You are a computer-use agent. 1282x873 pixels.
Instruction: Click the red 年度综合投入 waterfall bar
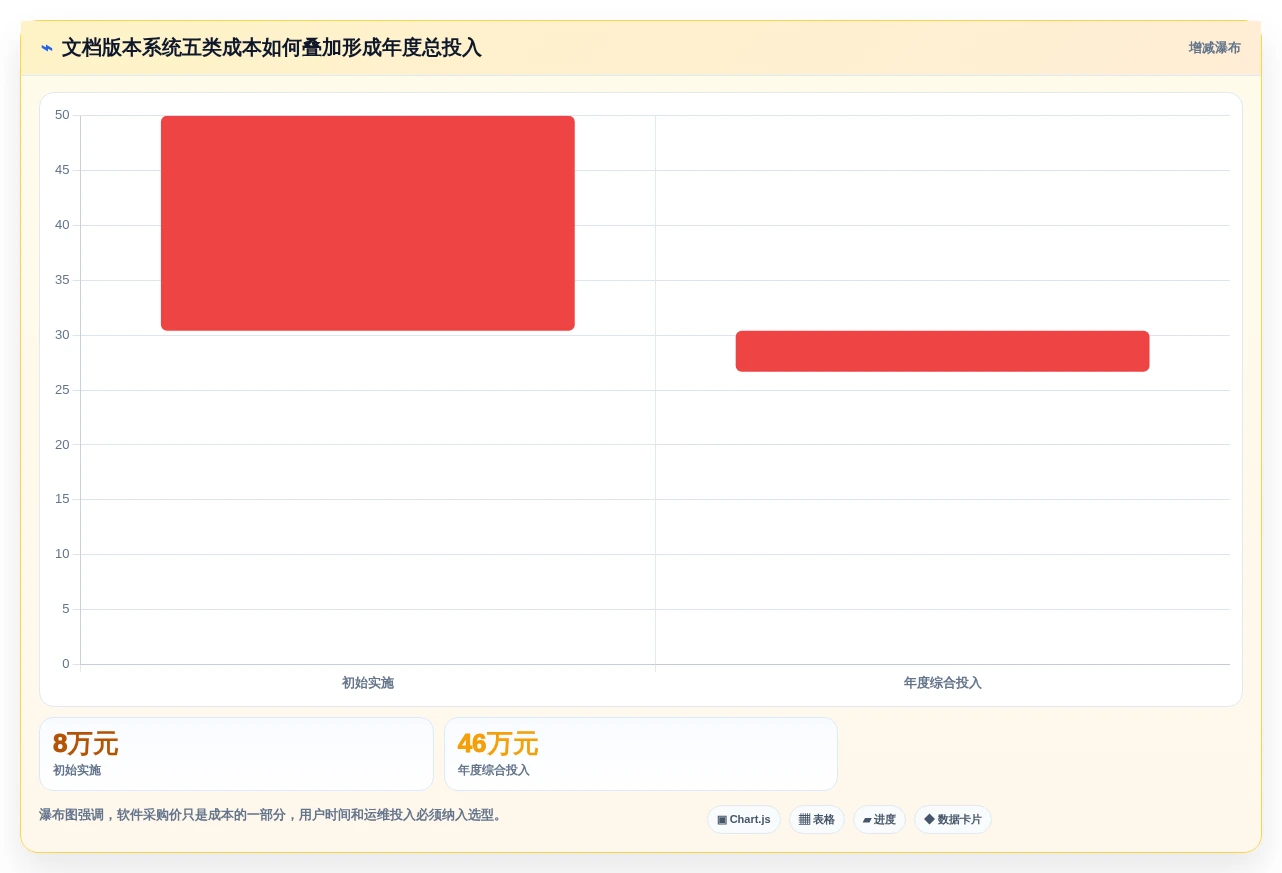point(942,351)
